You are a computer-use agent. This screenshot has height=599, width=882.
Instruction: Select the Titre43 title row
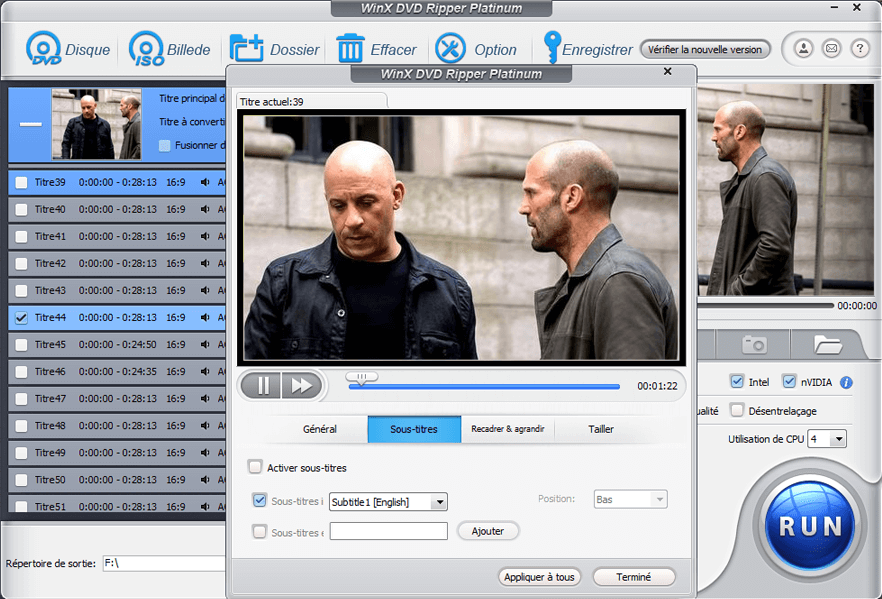[x=117, y=291]
